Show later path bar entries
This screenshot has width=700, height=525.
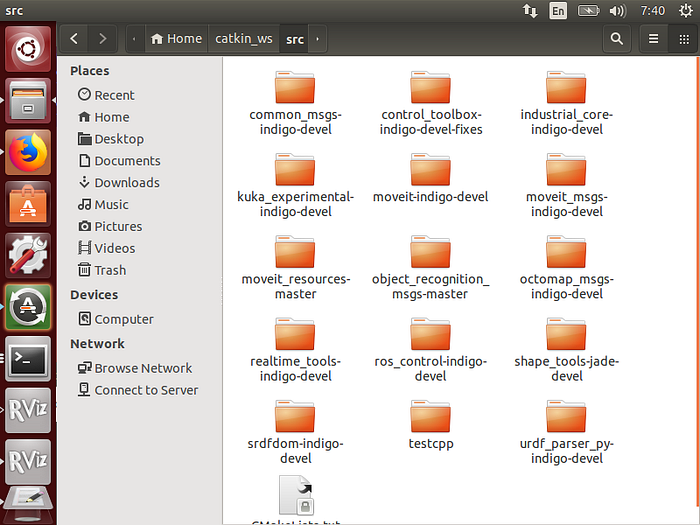point(317,39)
